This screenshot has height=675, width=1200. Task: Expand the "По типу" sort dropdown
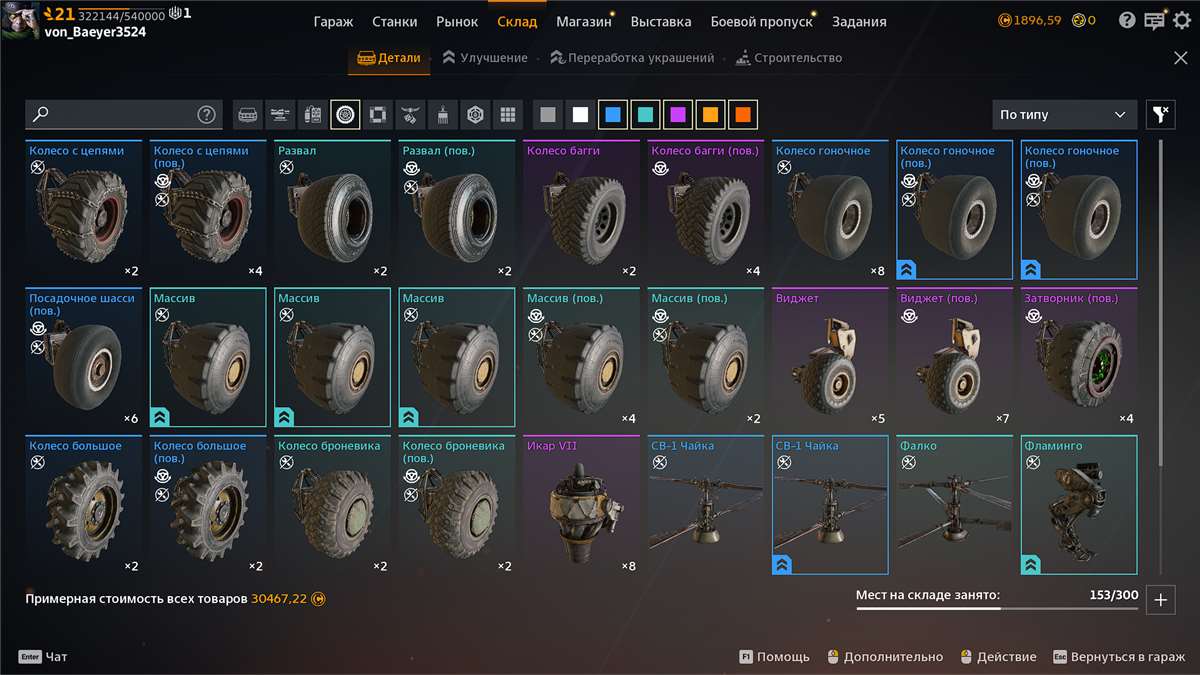coord(1064,115)
